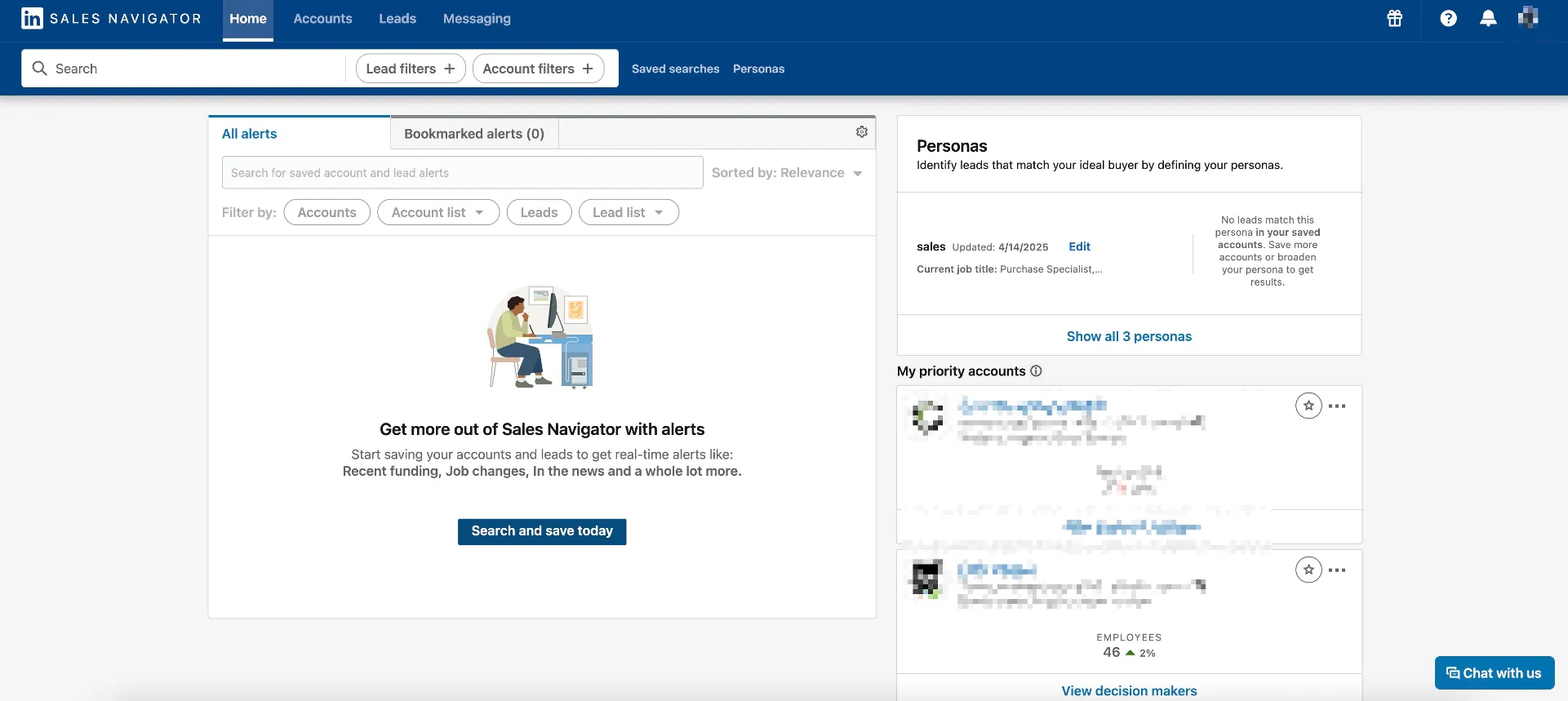Screen dimensions: 1568x701
Task: Switch to All alerts tab
Action: [300, 133]
